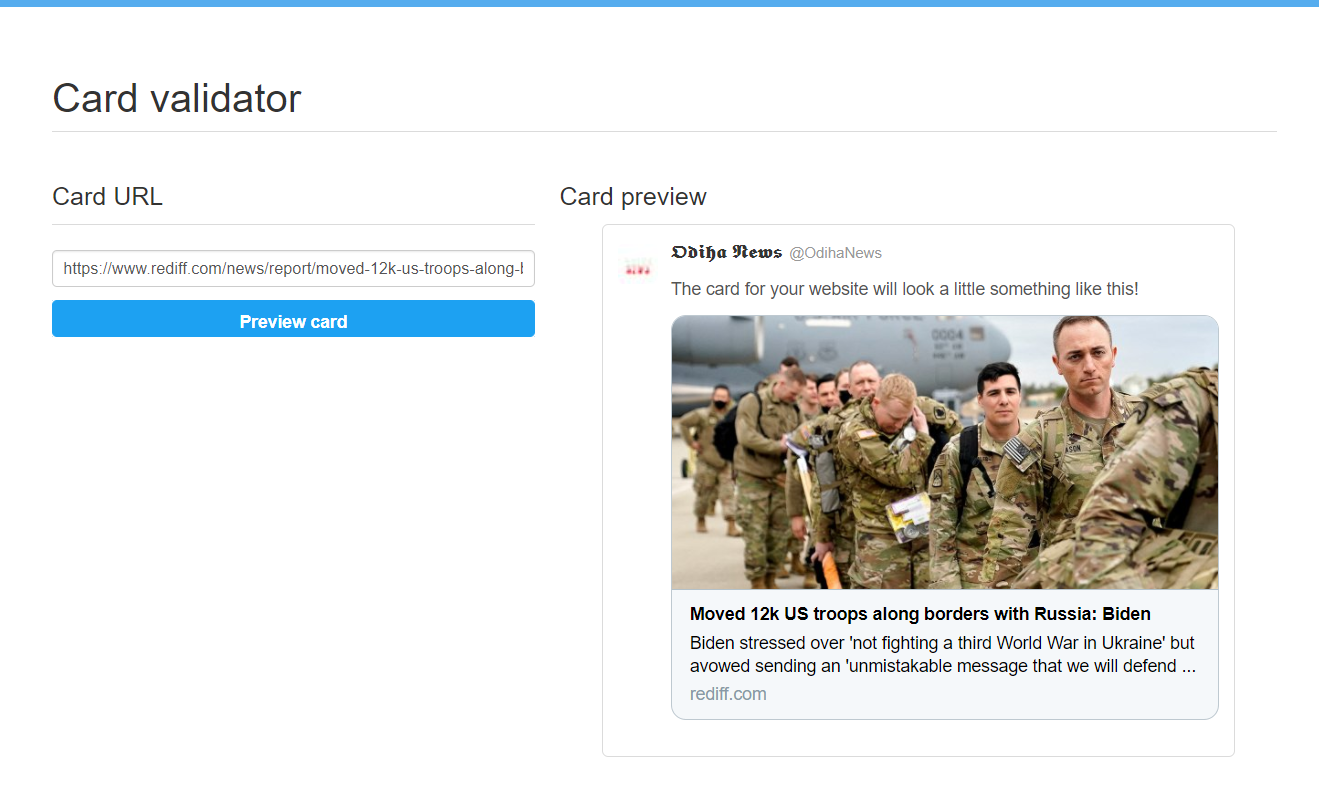Click the Odiha News account name
The image size is (1319, 794).
point(727,252)
